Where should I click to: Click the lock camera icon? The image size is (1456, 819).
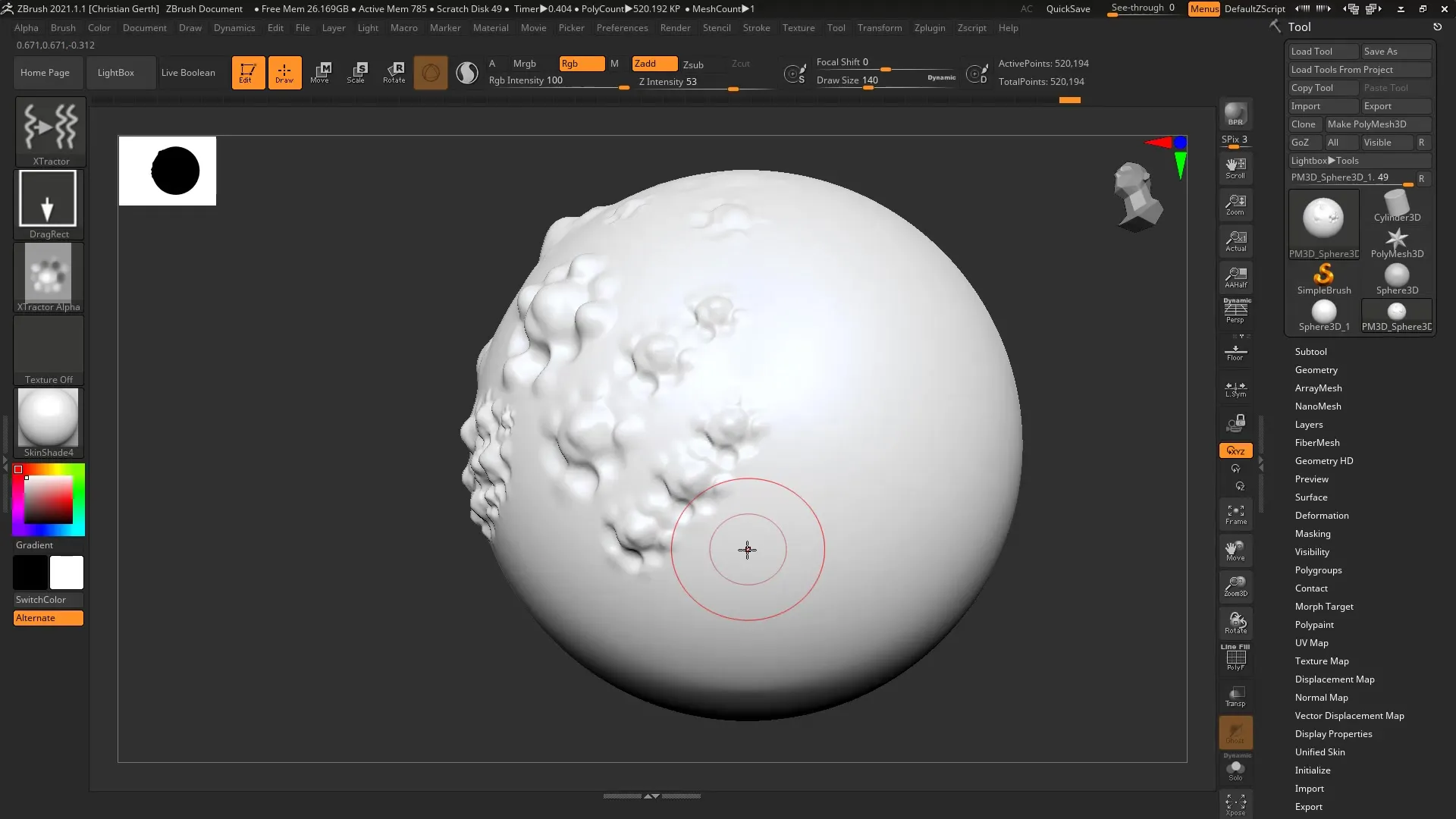[x=1235, y=422]
